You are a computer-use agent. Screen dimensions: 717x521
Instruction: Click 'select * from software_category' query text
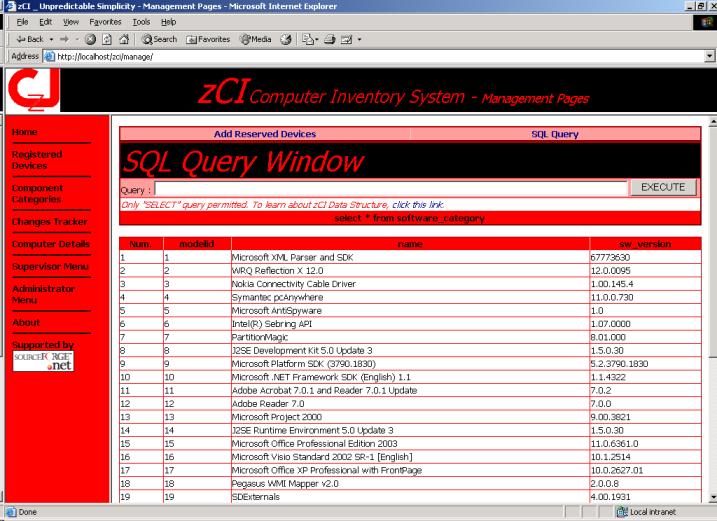pyautogui.click(x=410, y=218)
